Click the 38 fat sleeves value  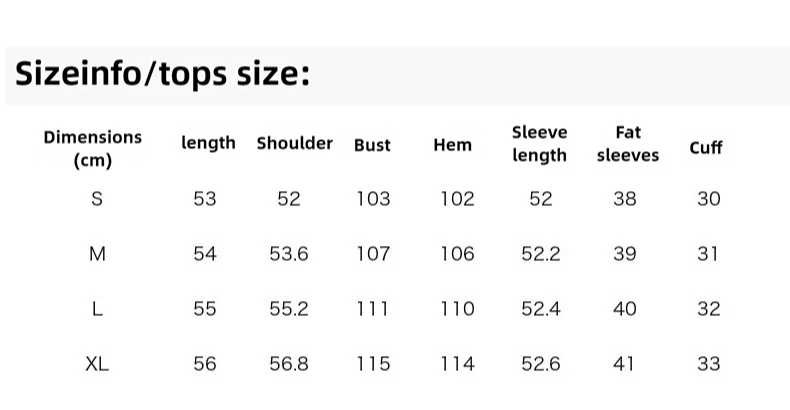[x=625, y=199]
